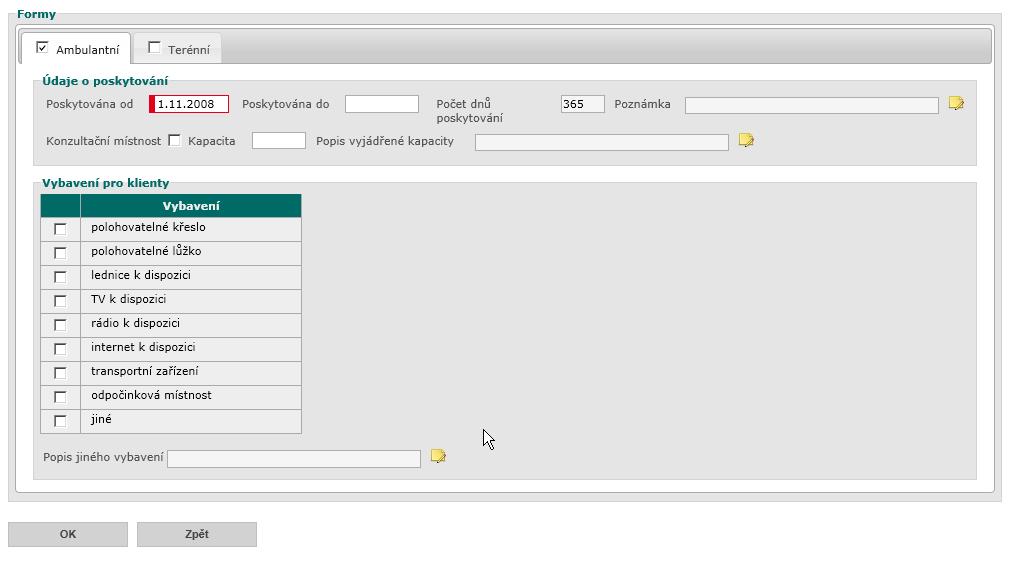Focus the Počet dnů poskytování field

click(582, 104)
